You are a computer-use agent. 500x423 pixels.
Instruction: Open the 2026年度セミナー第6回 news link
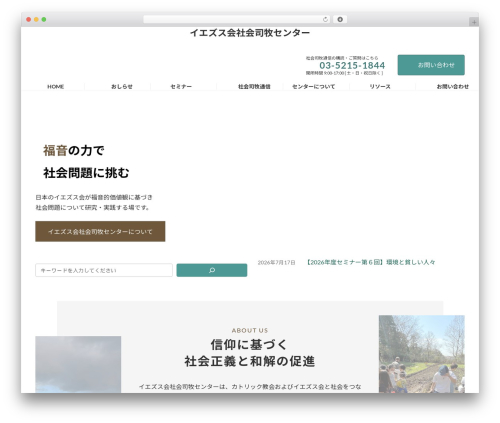click(370, 262)
